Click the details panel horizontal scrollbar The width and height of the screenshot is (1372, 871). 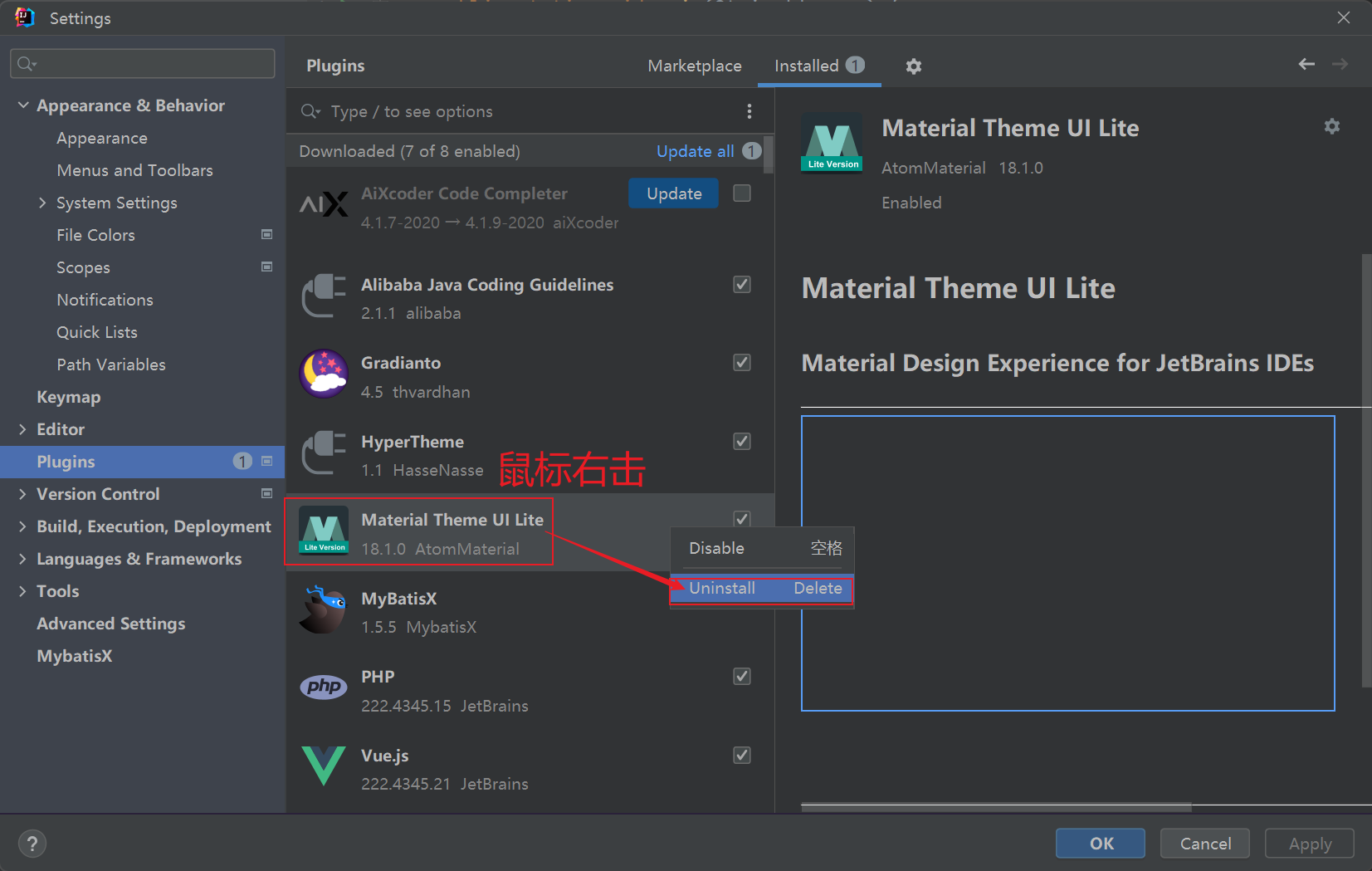click(x=996, y=807)
